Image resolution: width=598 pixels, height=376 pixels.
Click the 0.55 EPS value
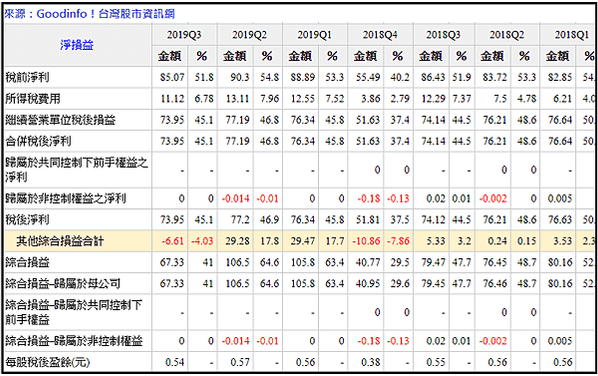pos(436,362)
